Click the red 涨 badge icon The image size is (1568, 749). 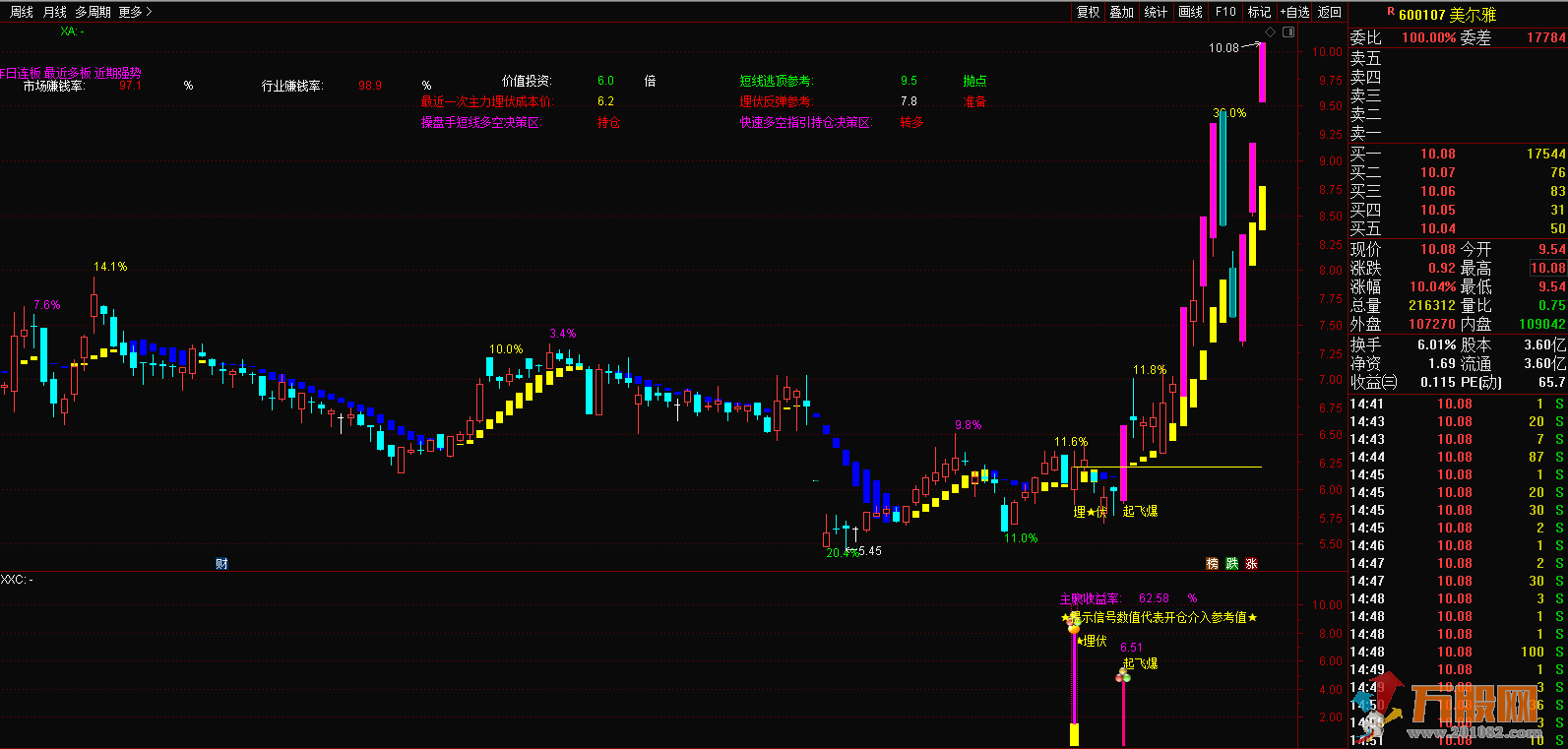click(1252, 564)
